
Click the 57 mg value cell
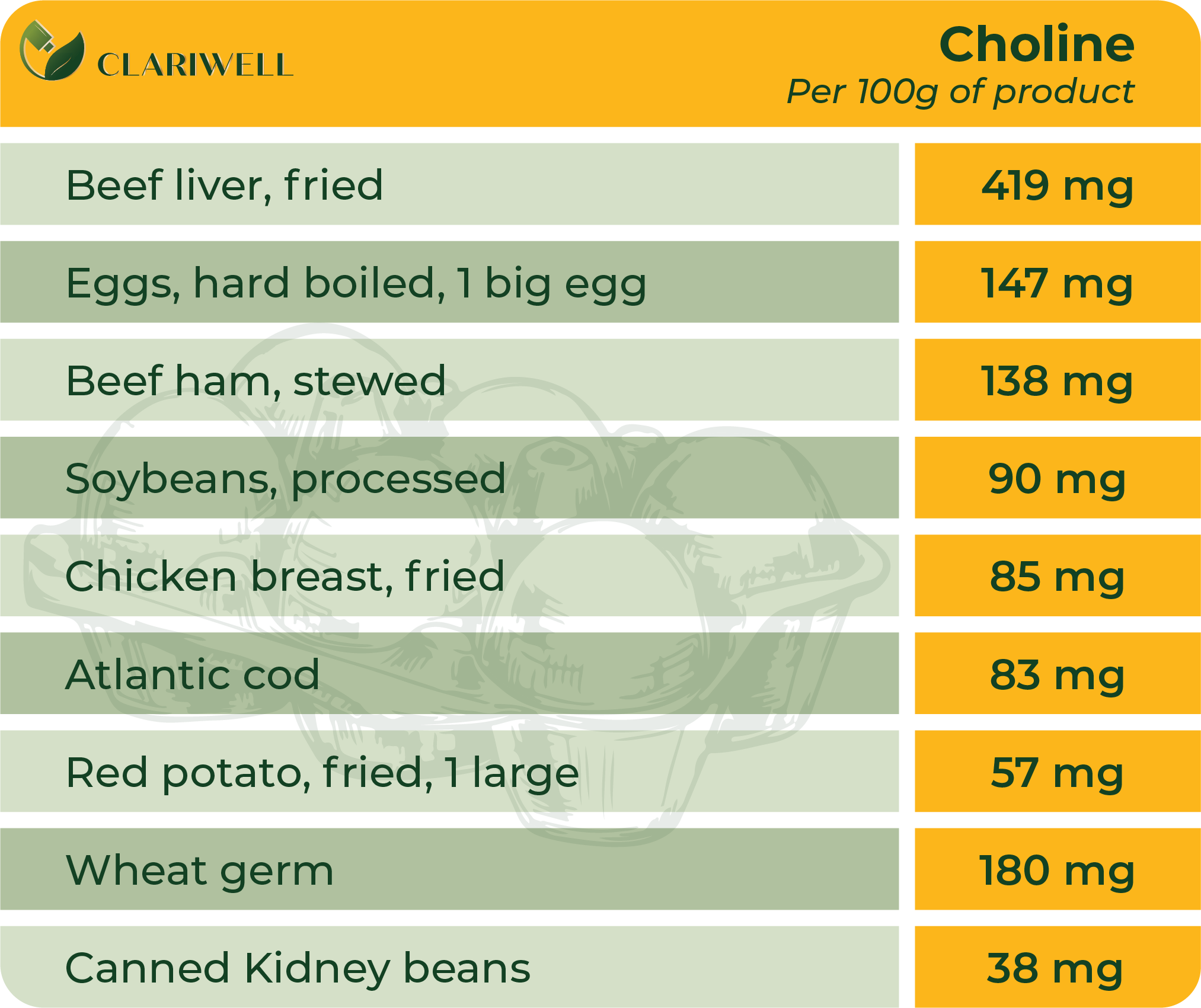[1058, 771]
